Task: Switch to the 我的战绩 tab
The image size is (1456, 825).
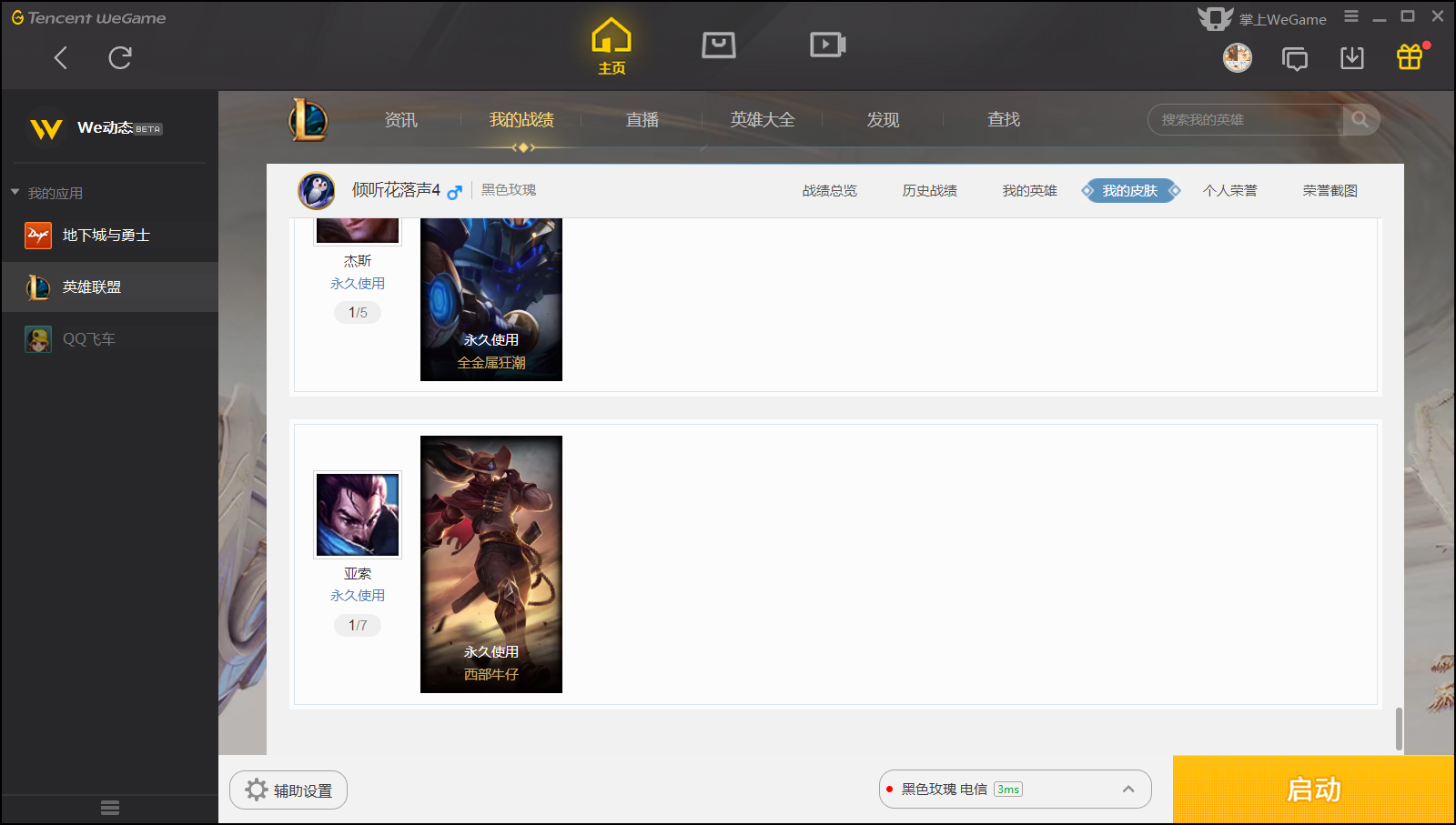Action: pos(521,120)
